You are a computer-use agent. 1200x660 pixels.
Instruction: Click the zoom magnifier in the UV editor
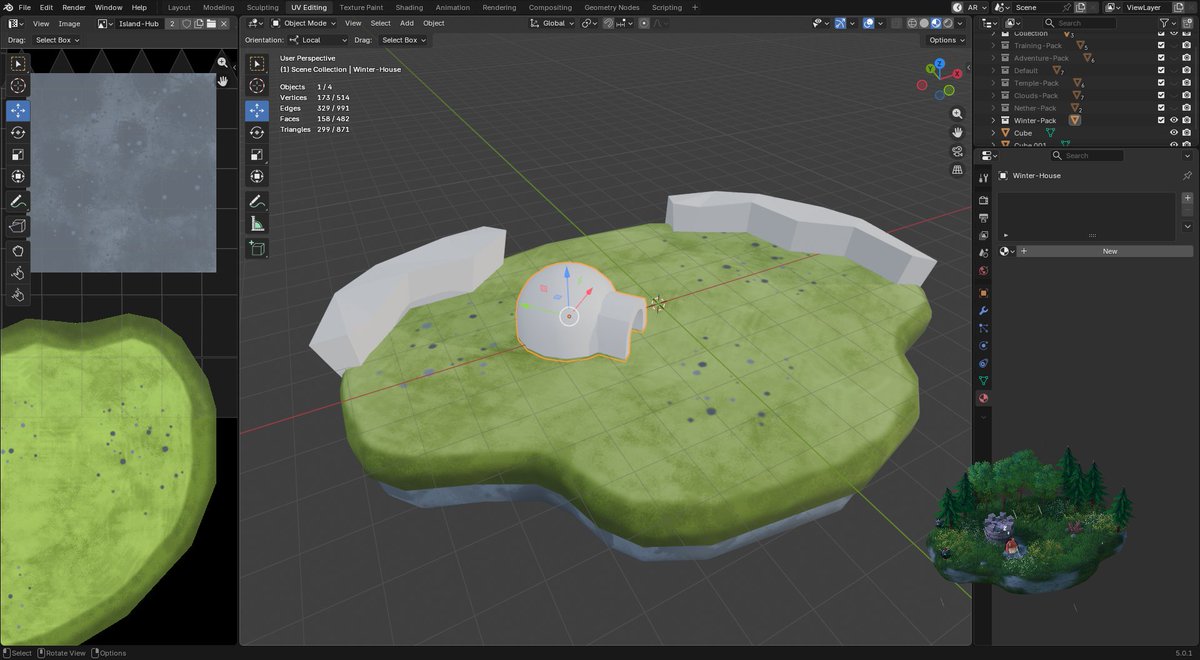[222, 62]
